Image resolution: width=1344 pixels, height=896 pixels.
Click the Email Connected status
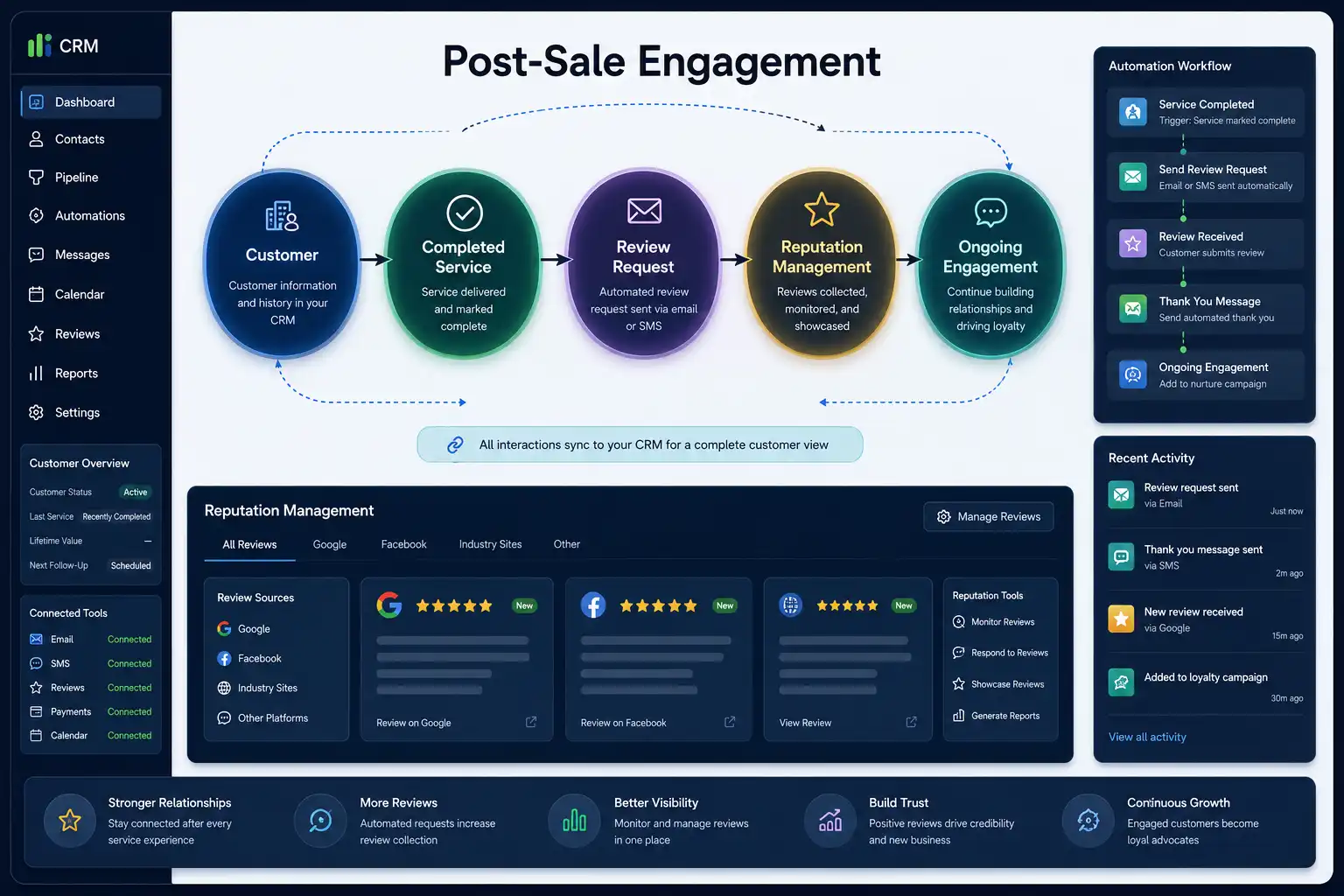pos(129,640)
